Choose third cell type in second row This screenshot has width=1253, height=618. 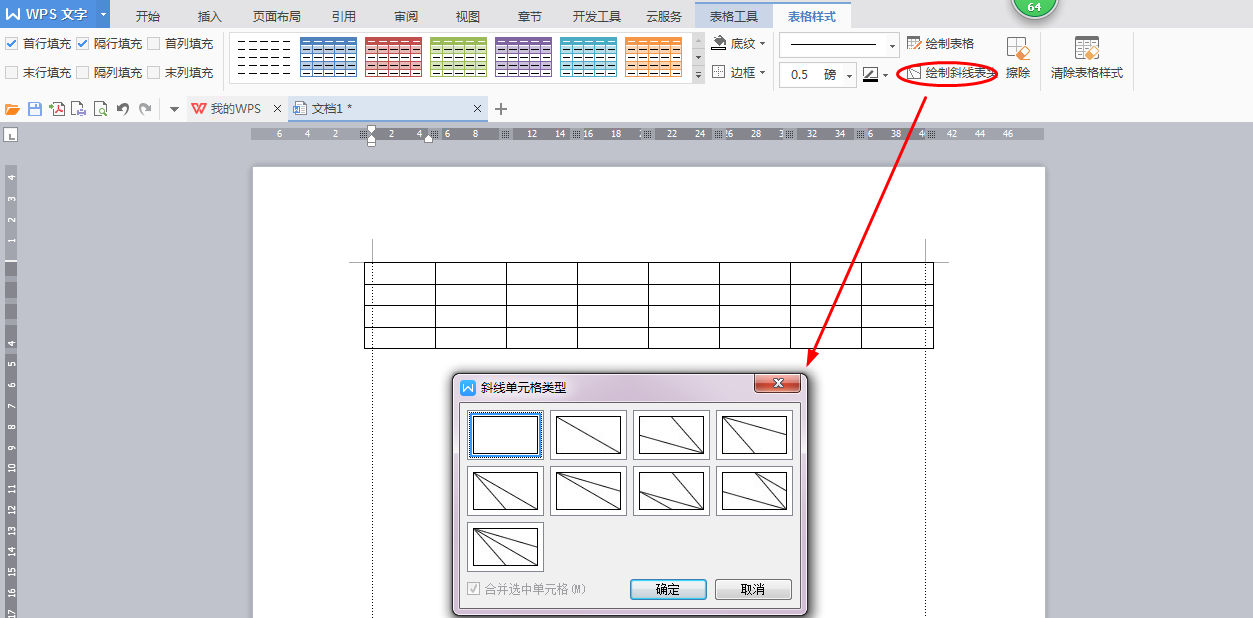(671, 491)
